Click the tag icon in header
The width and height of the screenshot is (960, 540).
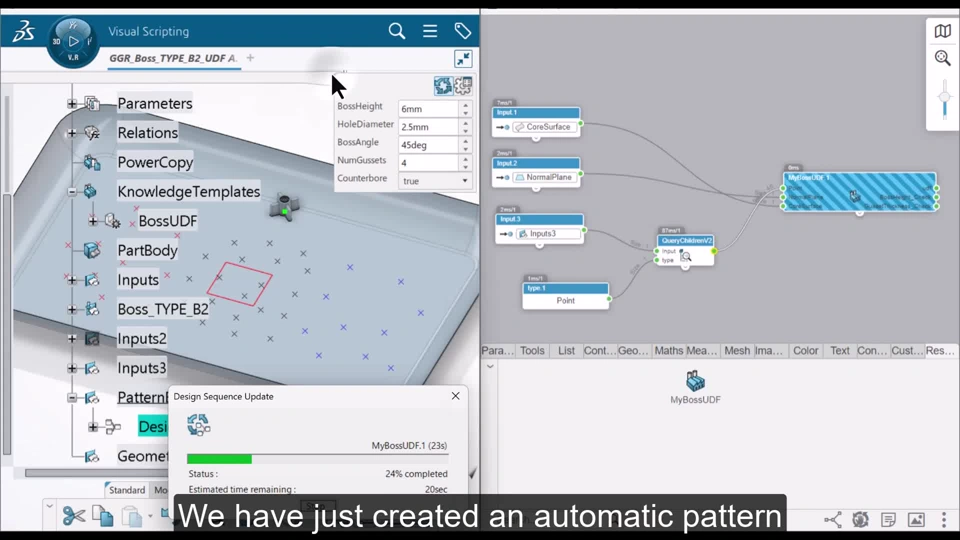pos(462,31)
